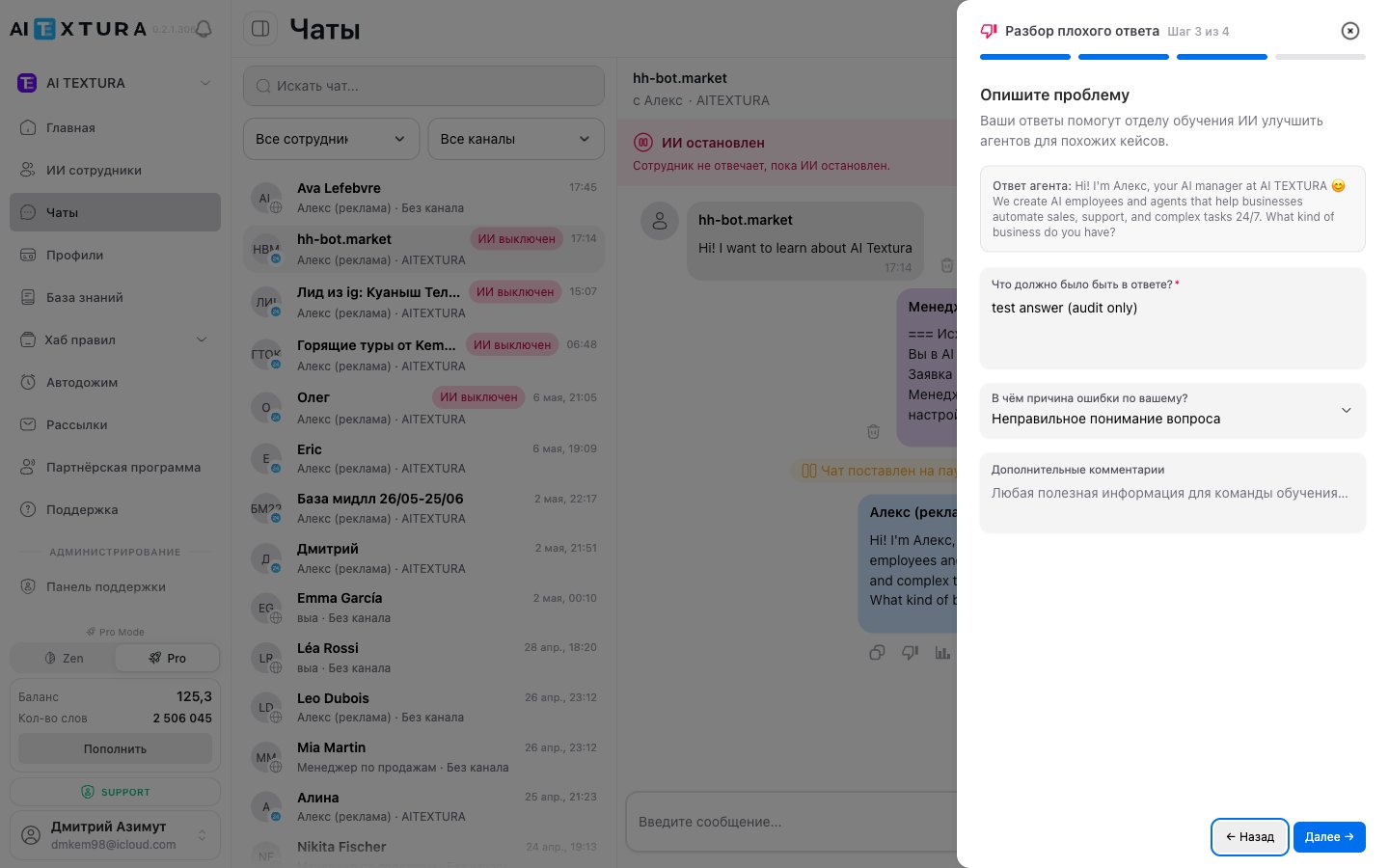Image resolution: width=1389 pixels, height=868 pixels.
Task: Click the Eric chat avatar
Action: tap(265, 459)
